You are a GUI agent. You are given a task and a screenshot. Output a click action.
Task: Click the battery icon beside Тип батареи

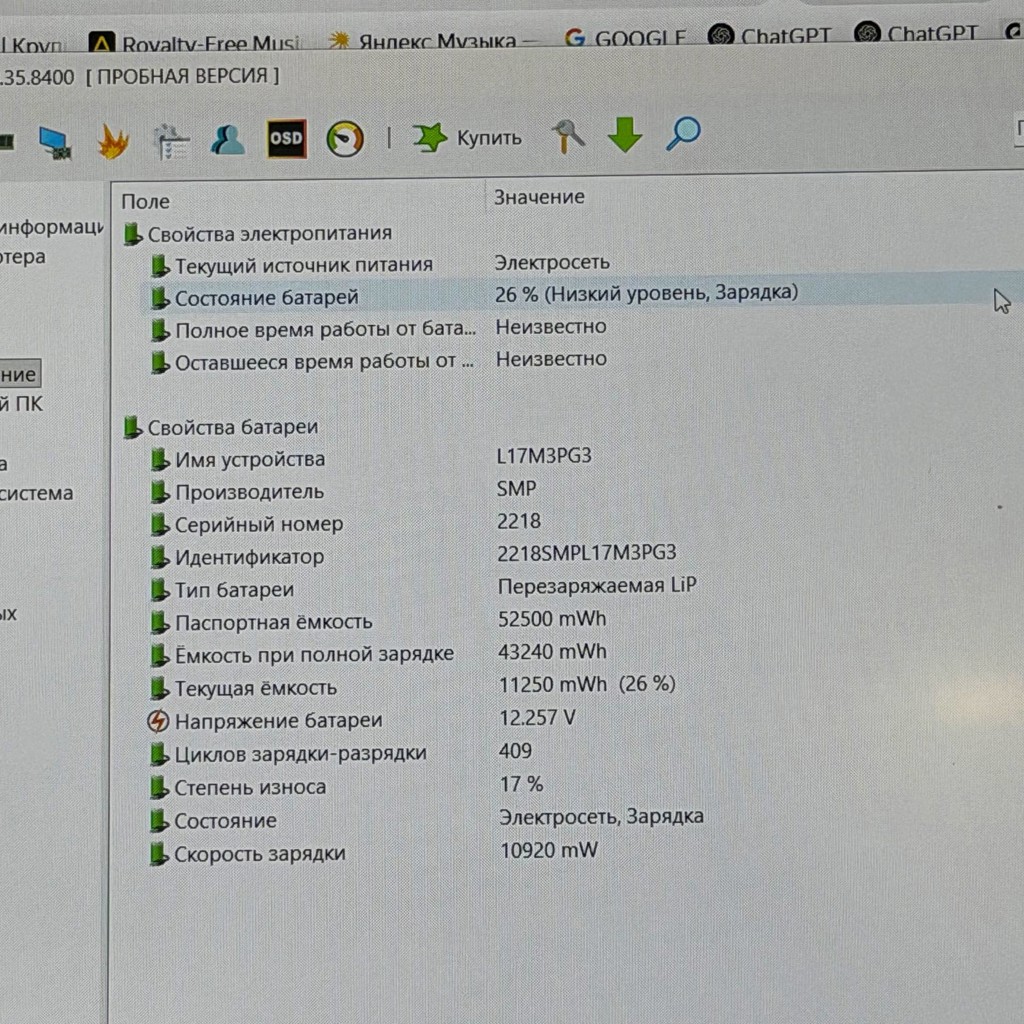pos(158,589)
